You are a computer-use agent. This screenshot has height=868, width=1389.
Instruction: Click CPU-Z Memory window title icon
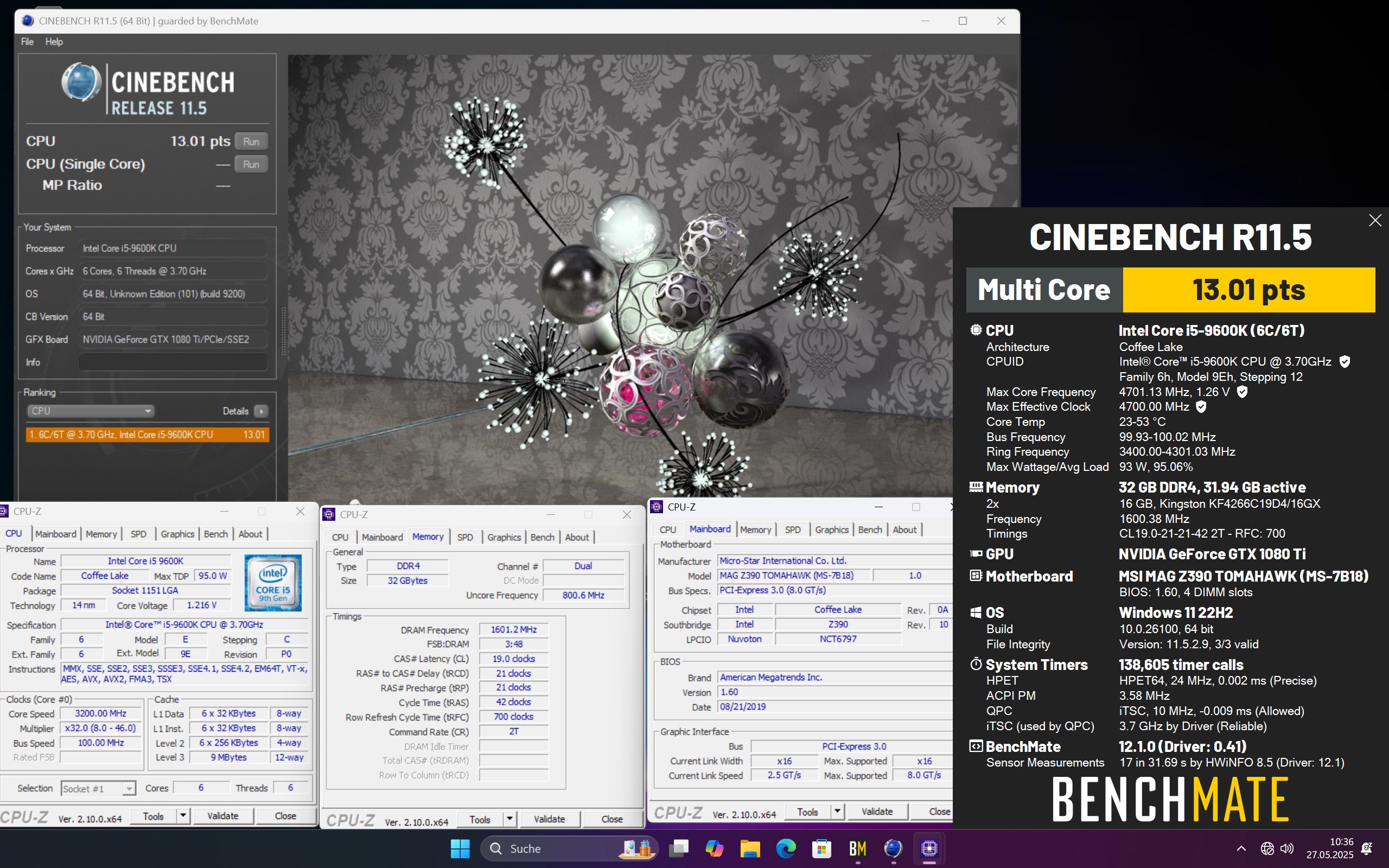click(329, 514)
